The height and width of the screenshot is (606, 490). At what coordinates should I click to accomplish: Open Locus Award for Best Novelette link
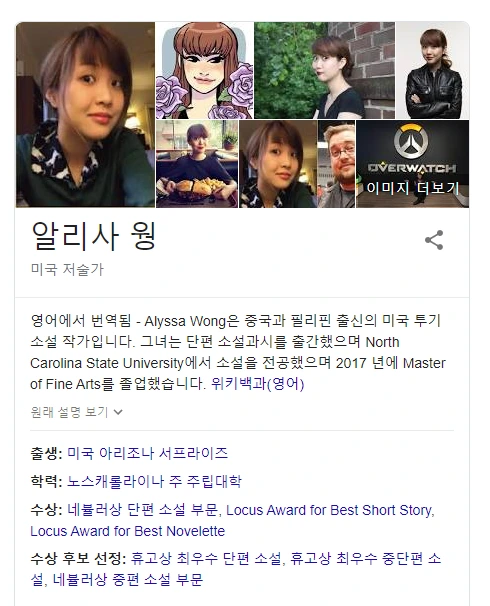coord(128,531)
